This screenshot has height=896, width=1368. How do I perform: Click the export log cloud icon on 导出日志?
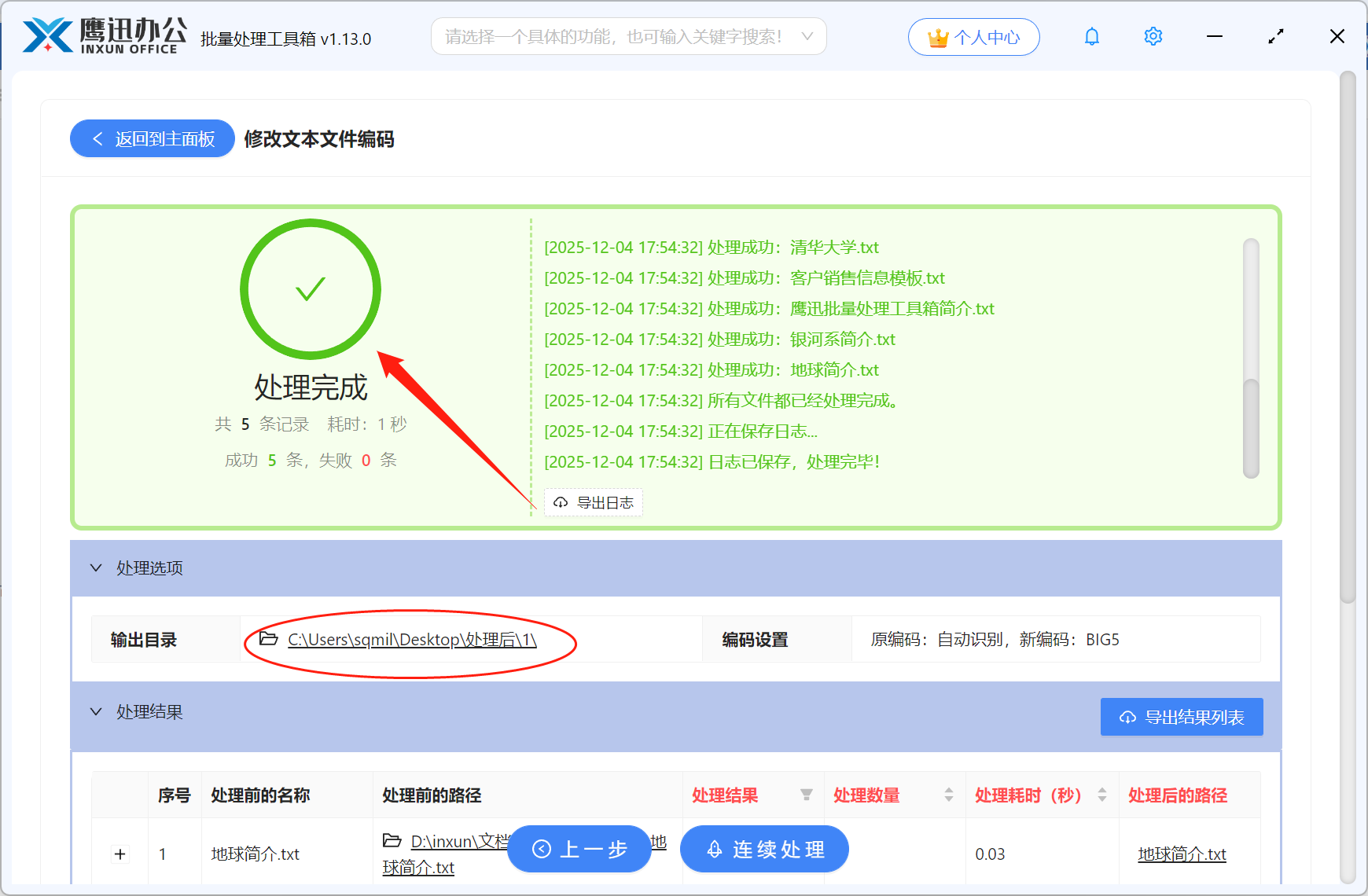coord(560,502)
